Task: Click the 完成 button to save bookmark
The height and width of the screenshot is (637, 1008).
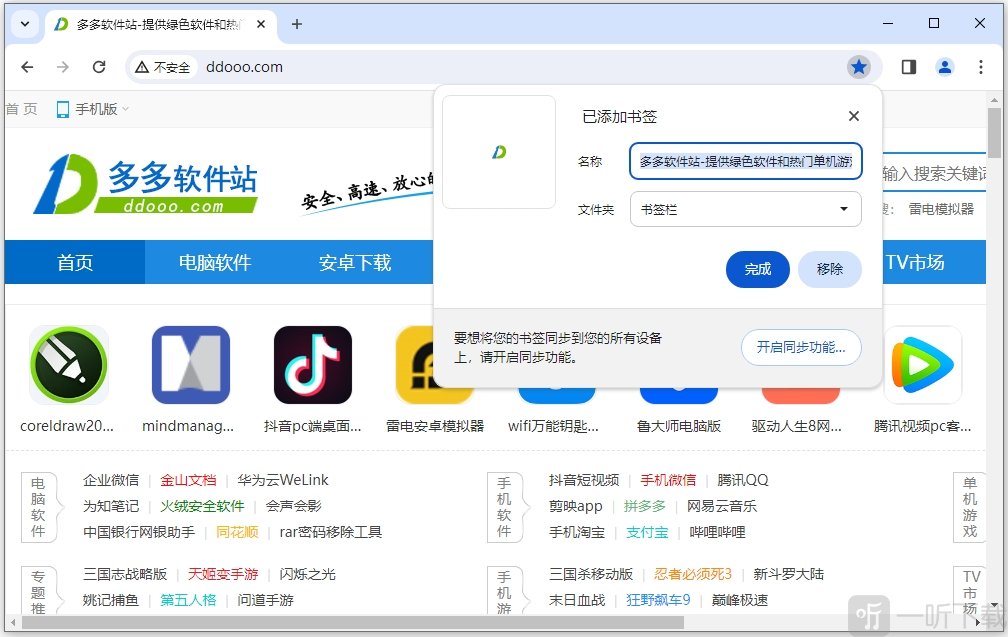Action: click(757, 269)
